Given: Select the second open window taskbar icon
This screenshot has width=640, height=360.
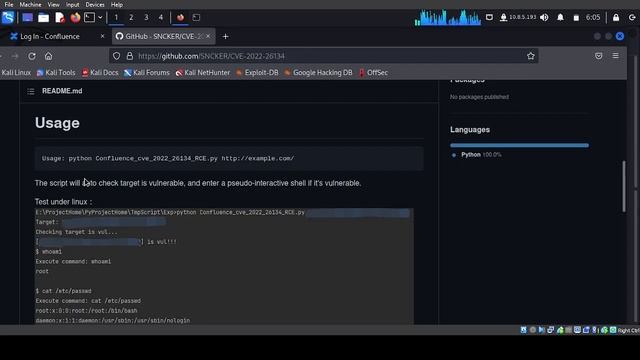Looking at the screenshot, I should point(196,18).
